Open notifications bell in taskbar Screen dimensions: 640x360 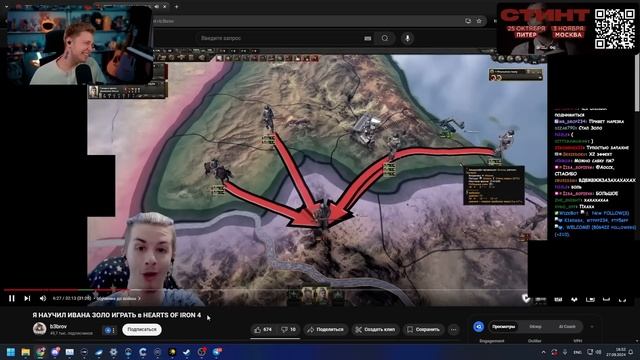pyautogui.click(x=631, y=352)
